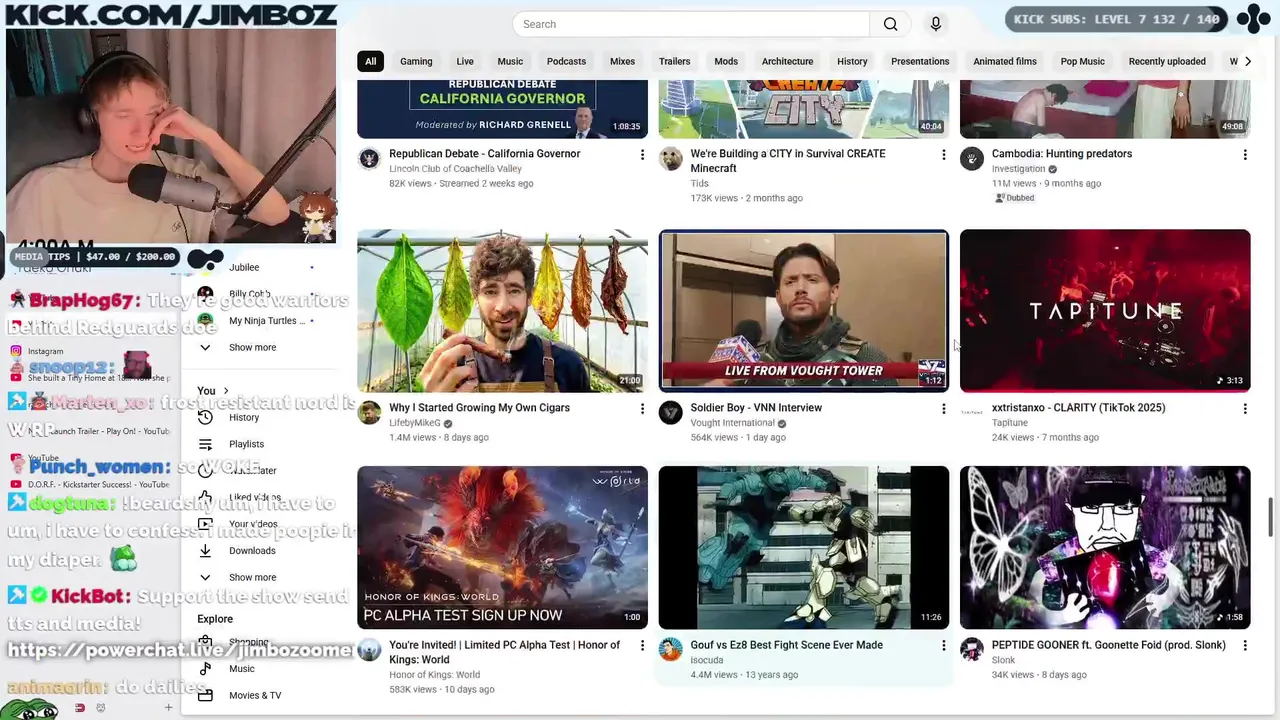Open Tids channel avatar

[x=671, y=159]
